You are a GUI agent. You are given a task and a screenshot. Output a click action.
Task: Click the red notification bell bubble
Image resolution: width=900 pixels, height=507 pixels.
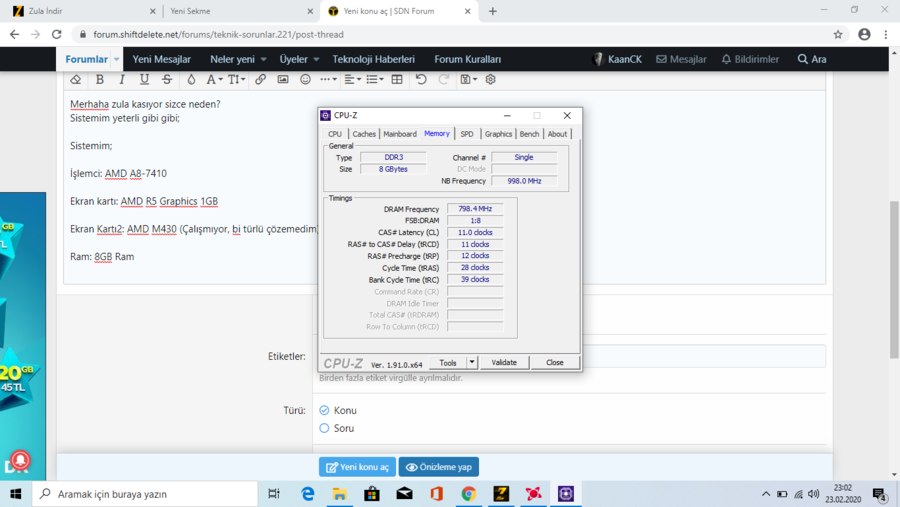coord(20,460)
